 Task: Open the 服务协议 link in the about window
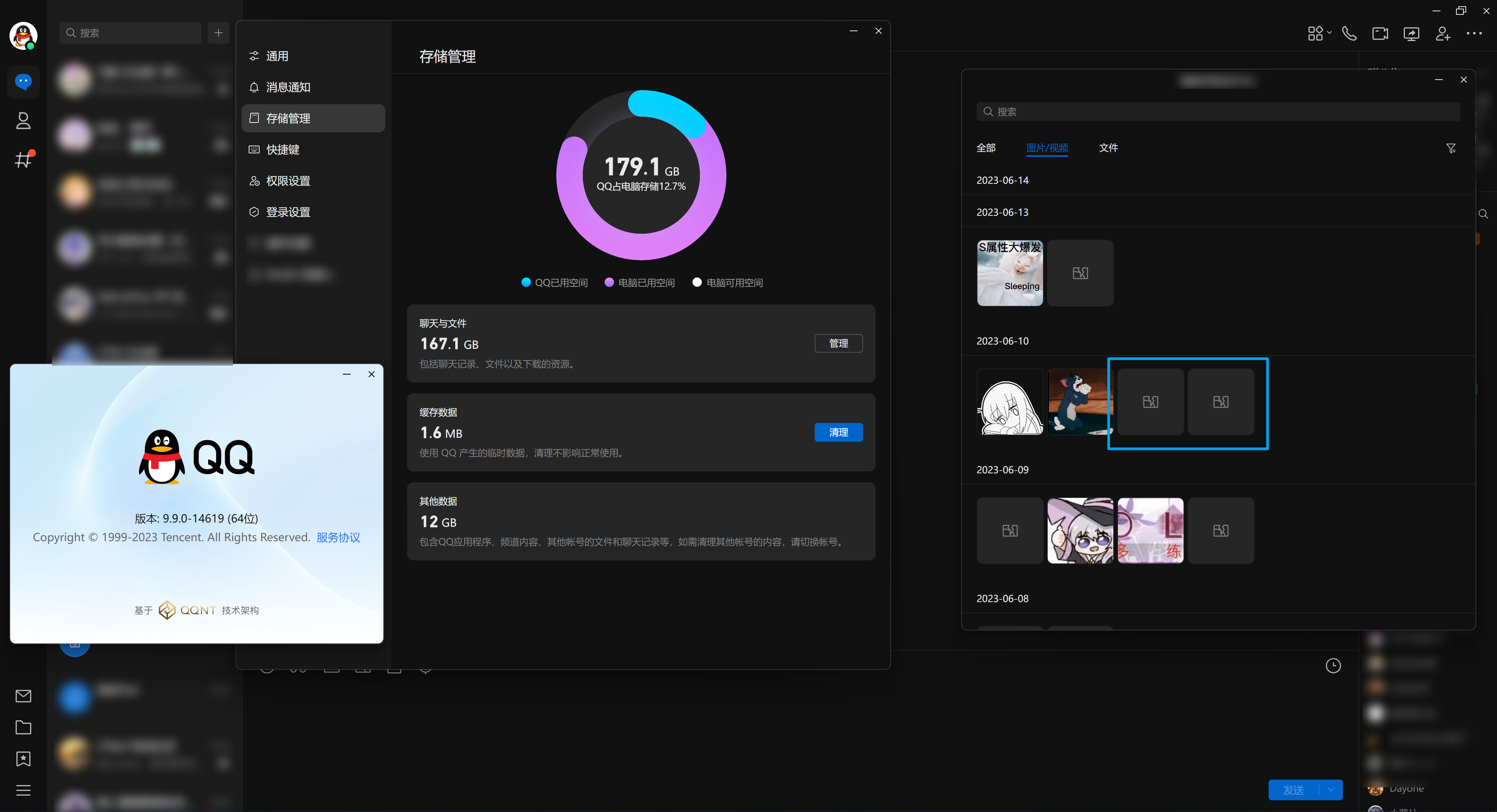coord(338,537)
